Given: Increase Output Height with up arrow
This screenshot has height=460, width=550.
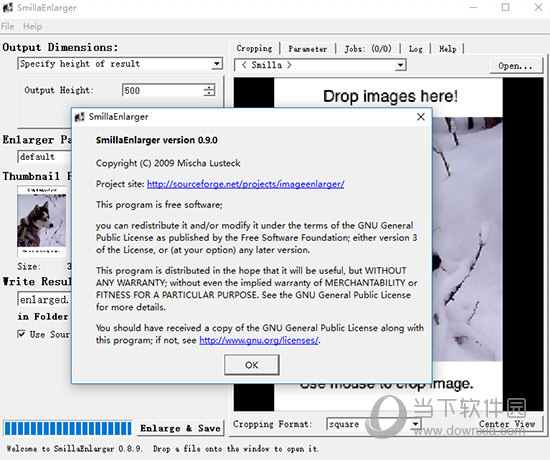Looking at the screenshot, I should (x=209, y=87).
